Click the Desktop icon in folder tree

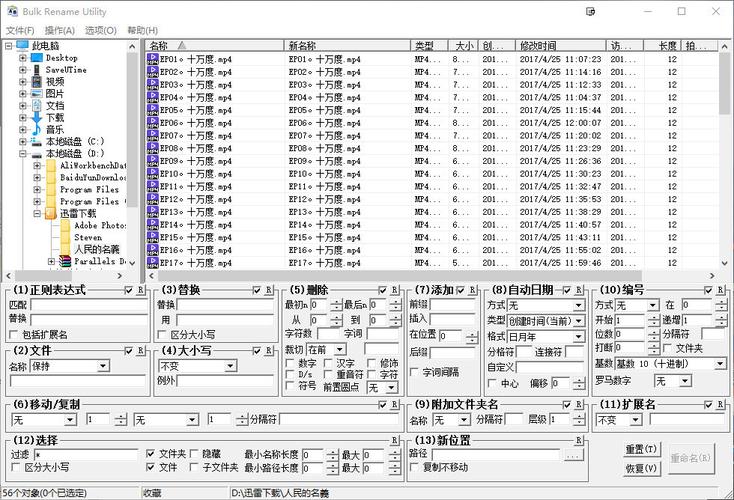[x=37, y=58]
